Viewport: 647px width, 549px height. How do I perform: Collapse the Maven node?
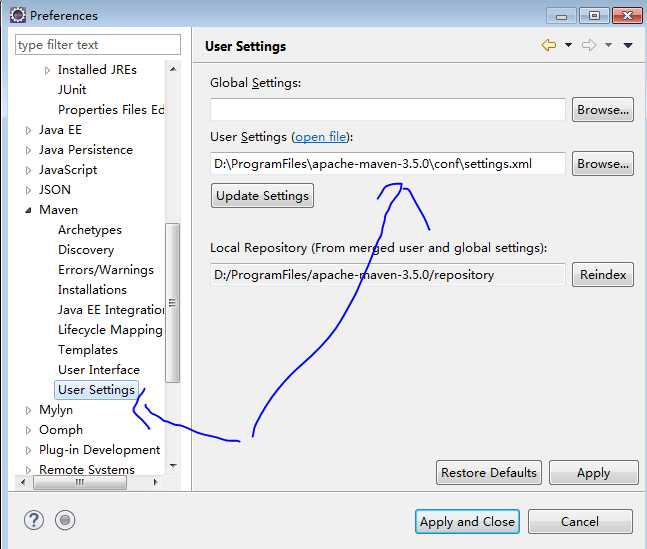tap(28, 210)
